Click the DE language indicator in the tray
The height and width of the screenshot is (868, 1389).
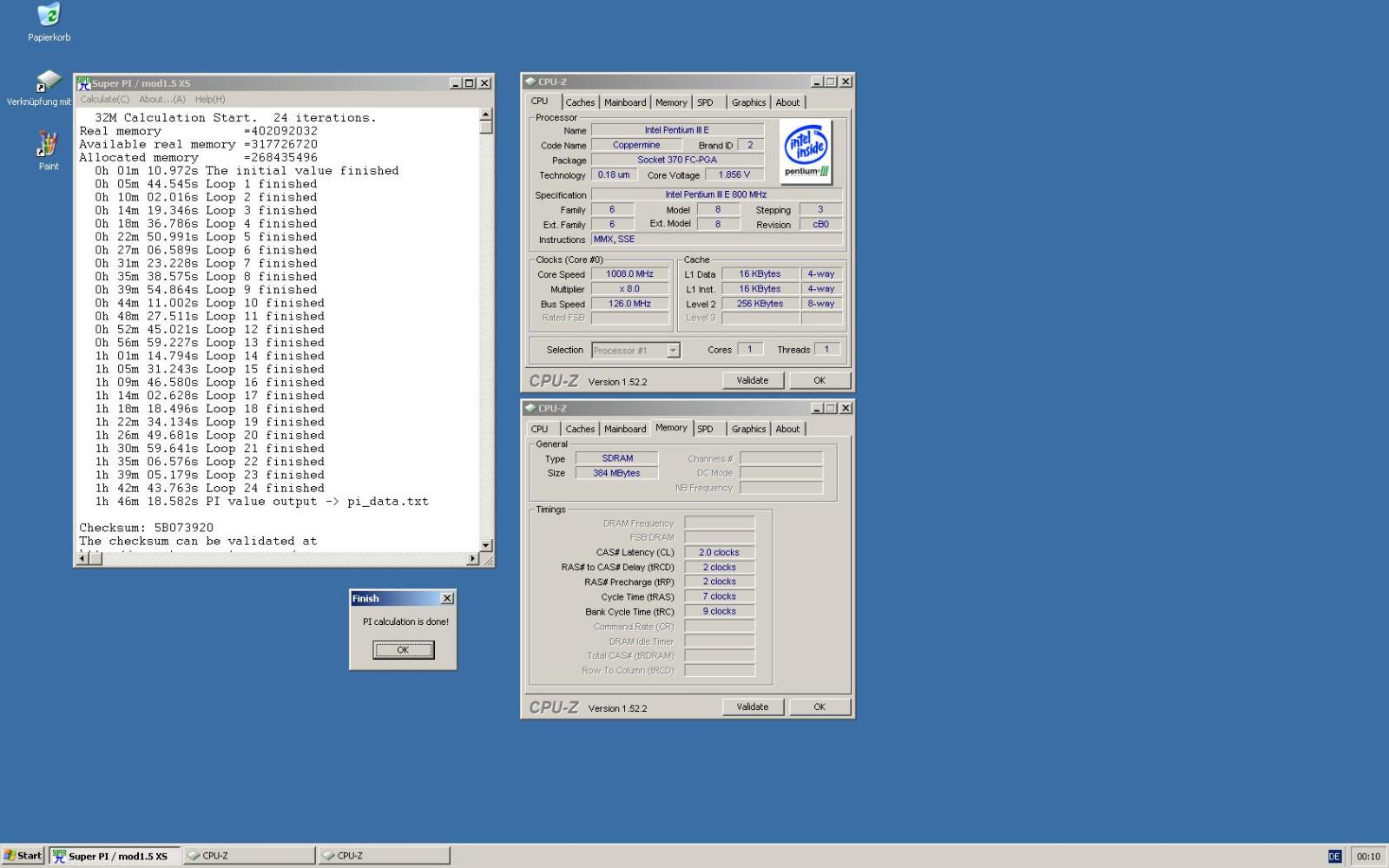coord(1334,857)
